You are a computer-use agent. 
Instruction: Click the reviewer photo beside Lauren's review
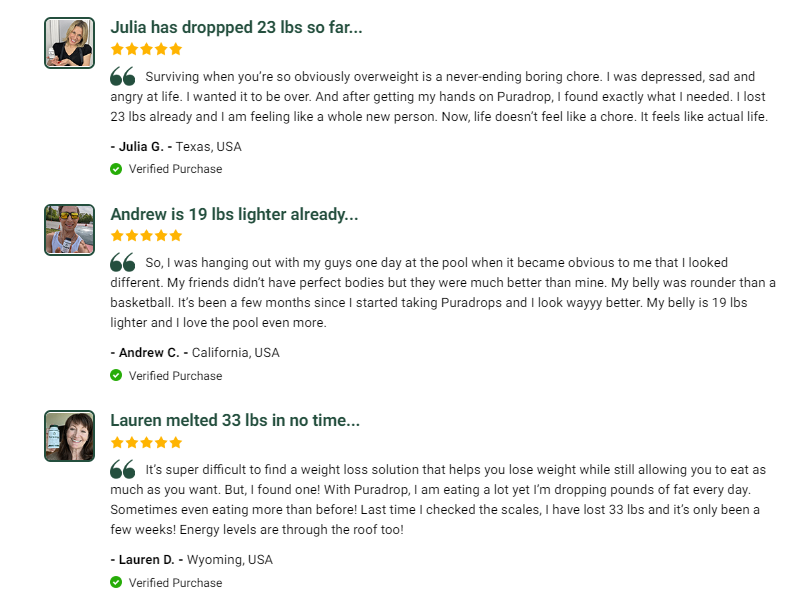point(69,436)
